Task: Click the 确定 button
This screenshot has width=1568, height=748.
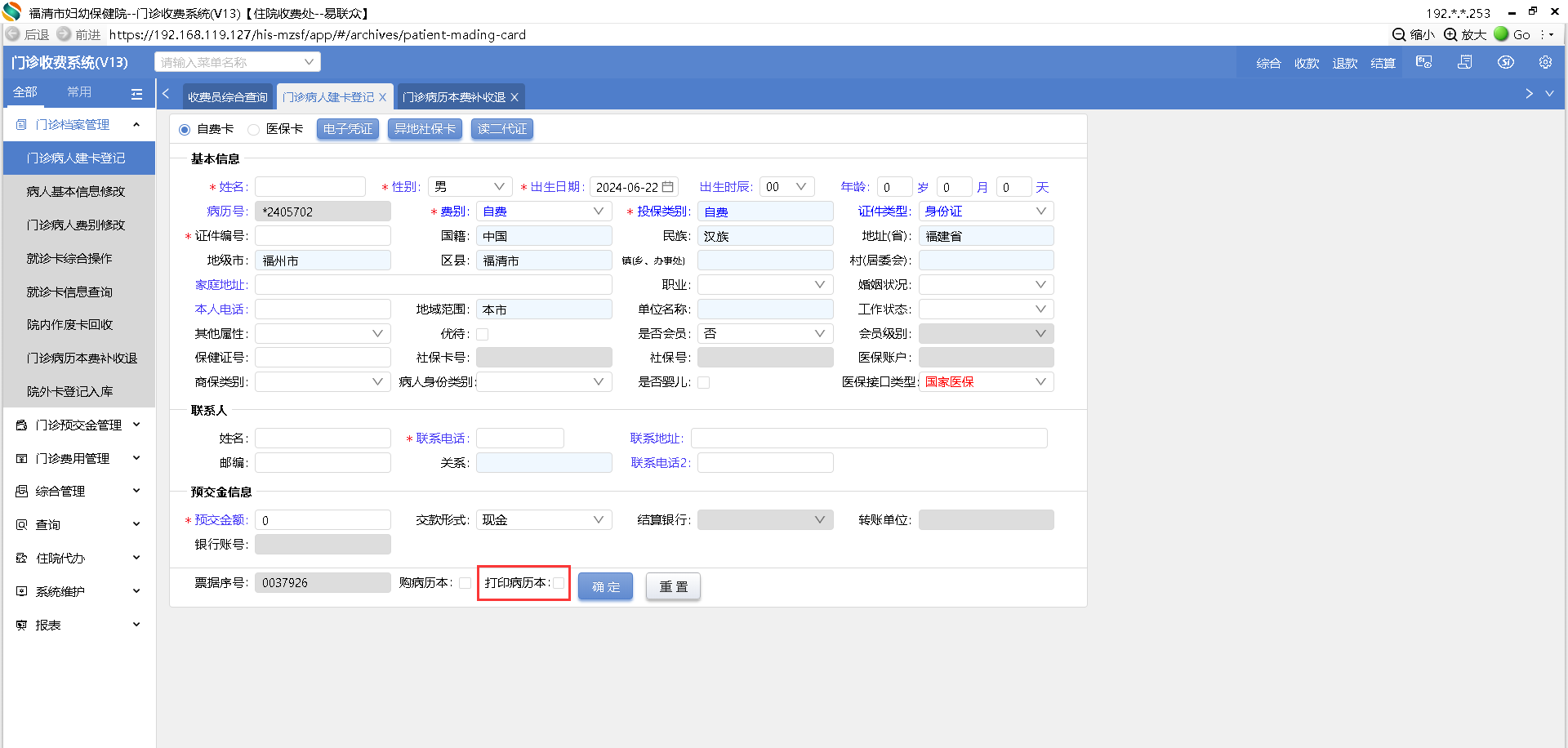Action: 605,586
